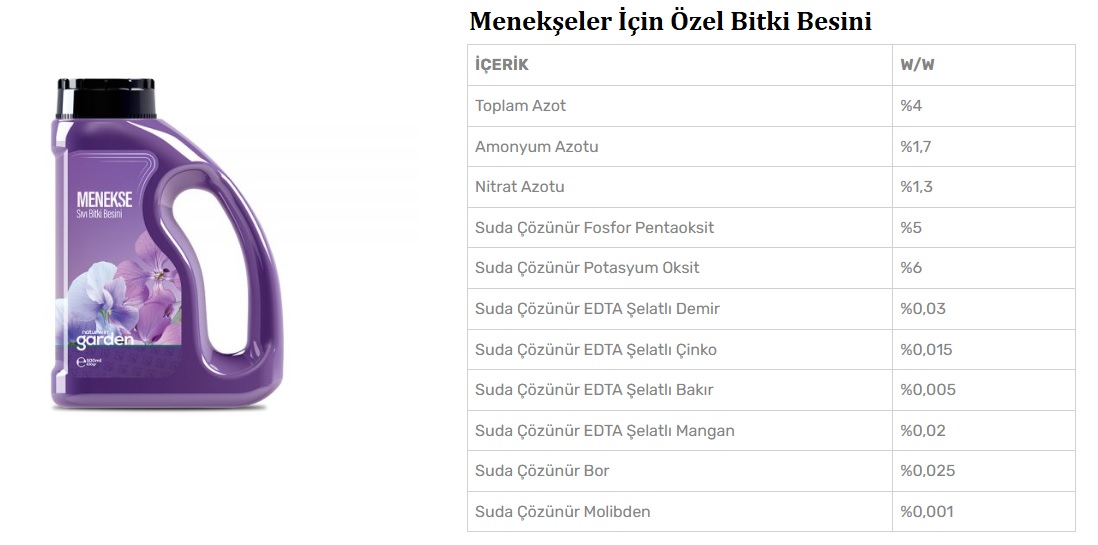Select the Amonyum Azotu cell
Image resolution: width=1098 pixels, height=545 pixels.
[x=680, y=146]
